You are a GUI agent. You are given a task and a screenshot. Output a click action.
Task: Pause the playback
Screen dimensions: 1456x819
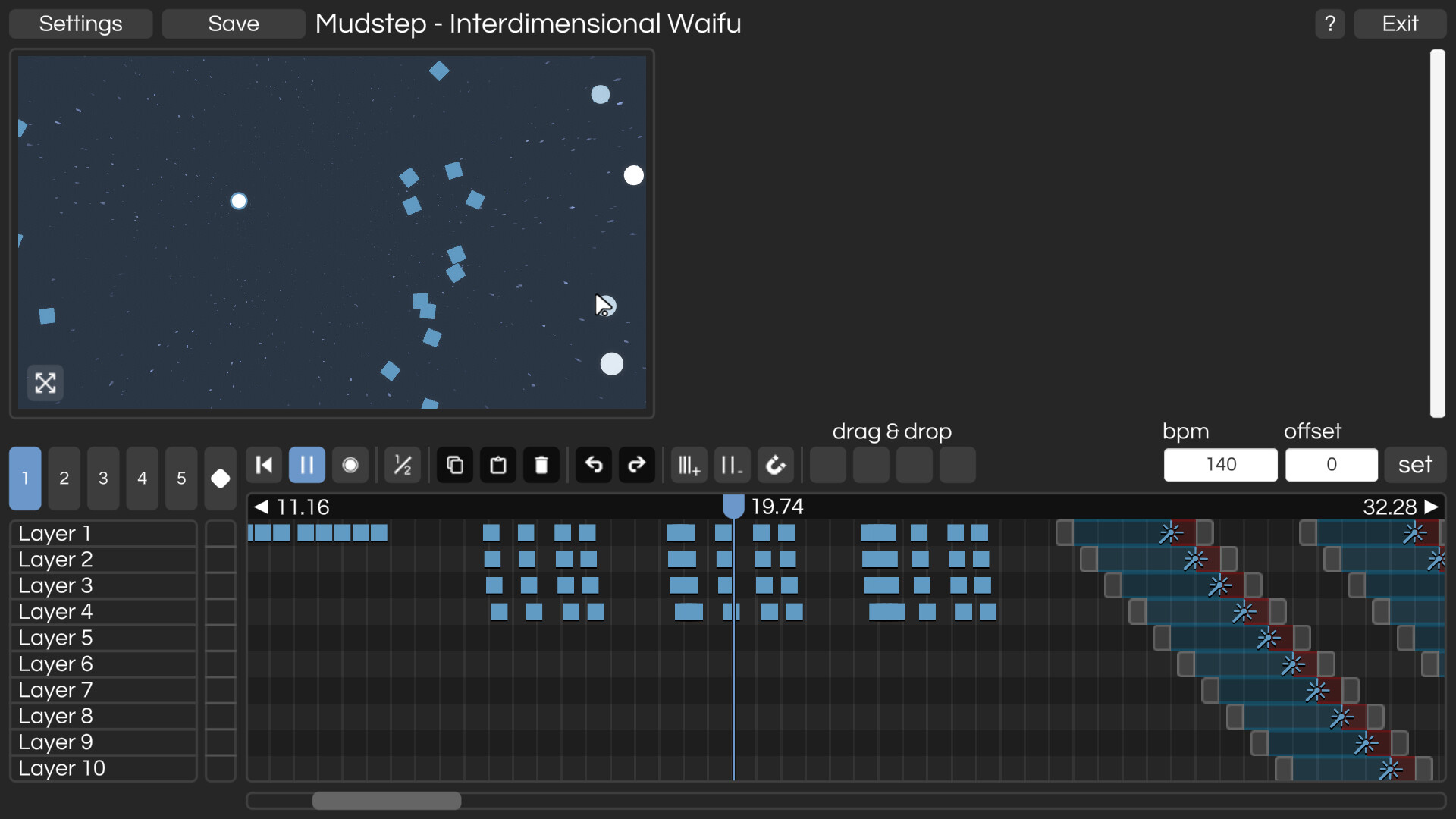coord(307,465)
